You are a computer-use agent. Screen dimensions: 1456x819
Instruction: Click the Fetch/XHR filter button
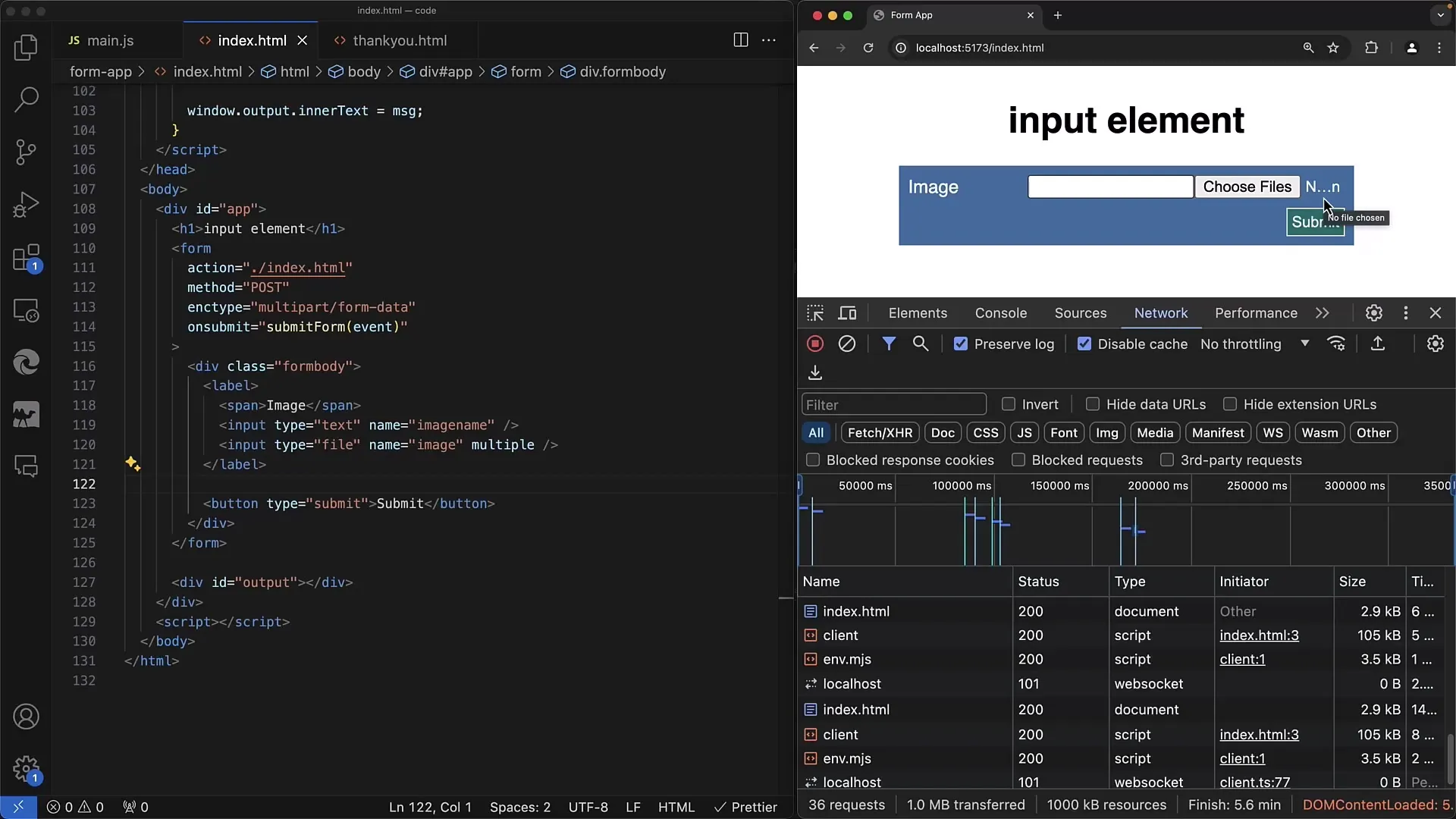880,432
